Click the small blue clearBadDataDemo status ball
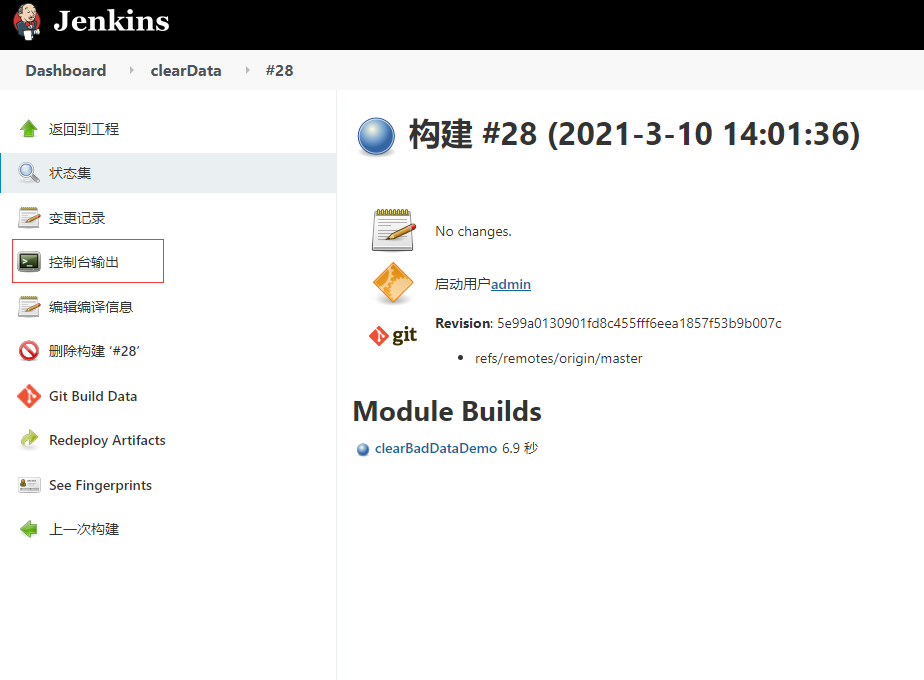The height and width of the screenshot is (680, 924). pyautogui.click(x=363, y=450)
